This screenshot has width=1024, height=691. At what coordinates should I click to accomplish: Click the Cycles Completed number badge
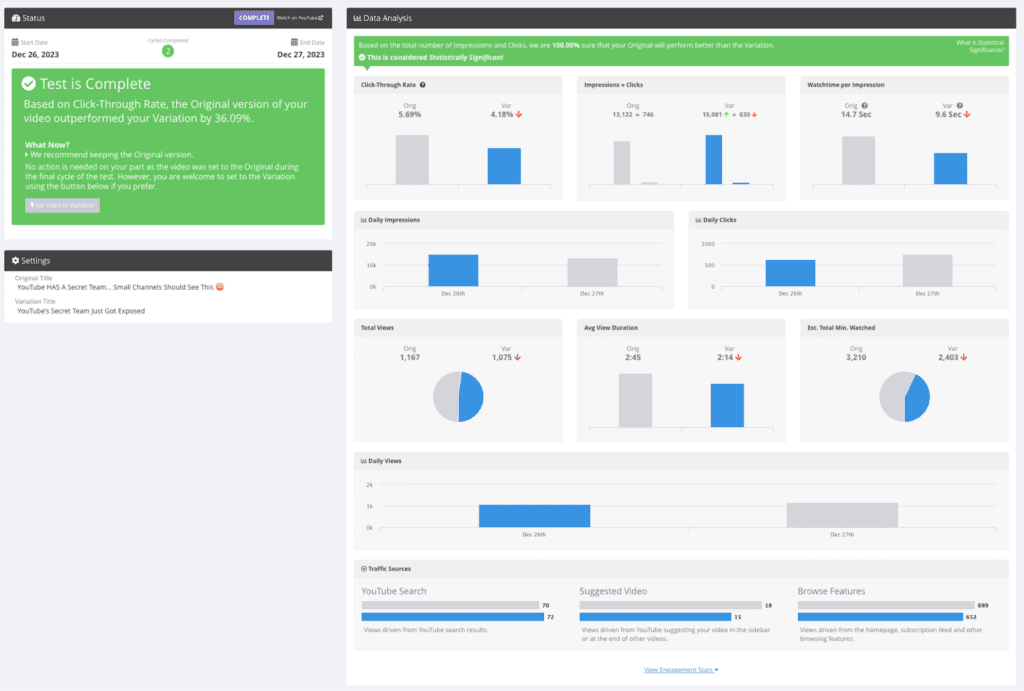click(167, 51)
